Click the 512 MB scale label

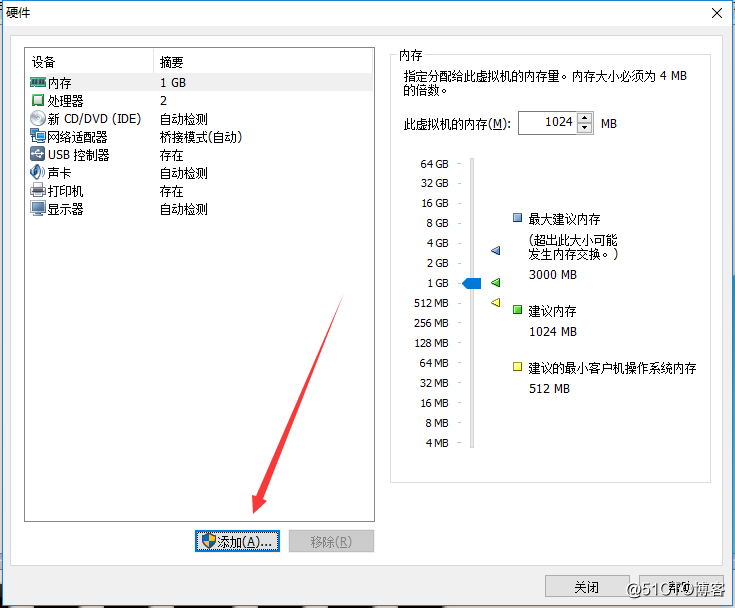point(431,303)
